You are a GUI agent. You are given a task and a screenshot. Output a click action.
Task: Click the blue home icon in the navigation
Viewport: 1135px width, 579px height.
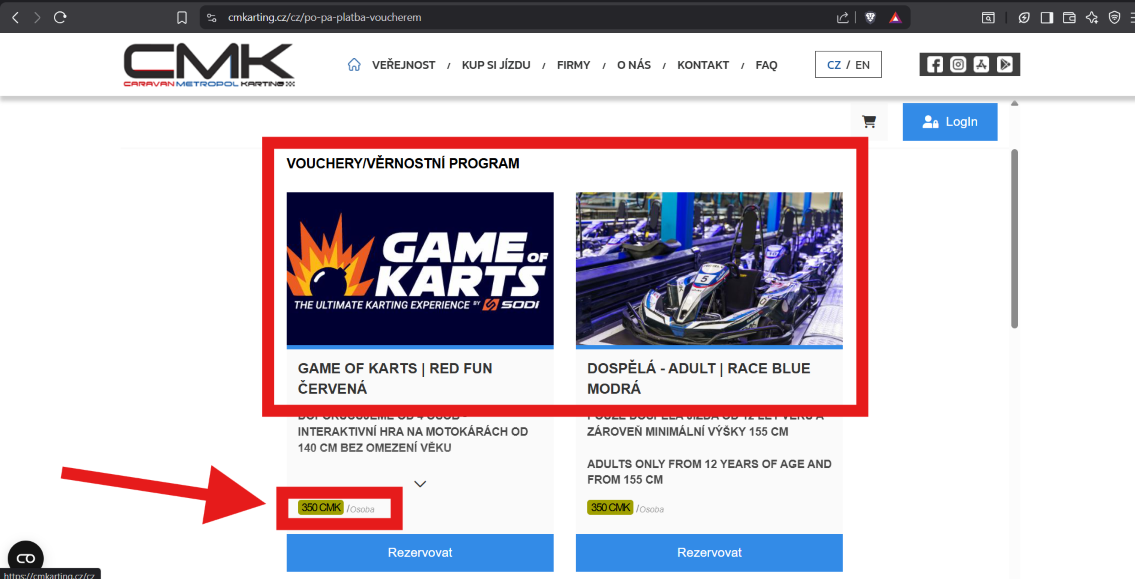click(354, 65)
